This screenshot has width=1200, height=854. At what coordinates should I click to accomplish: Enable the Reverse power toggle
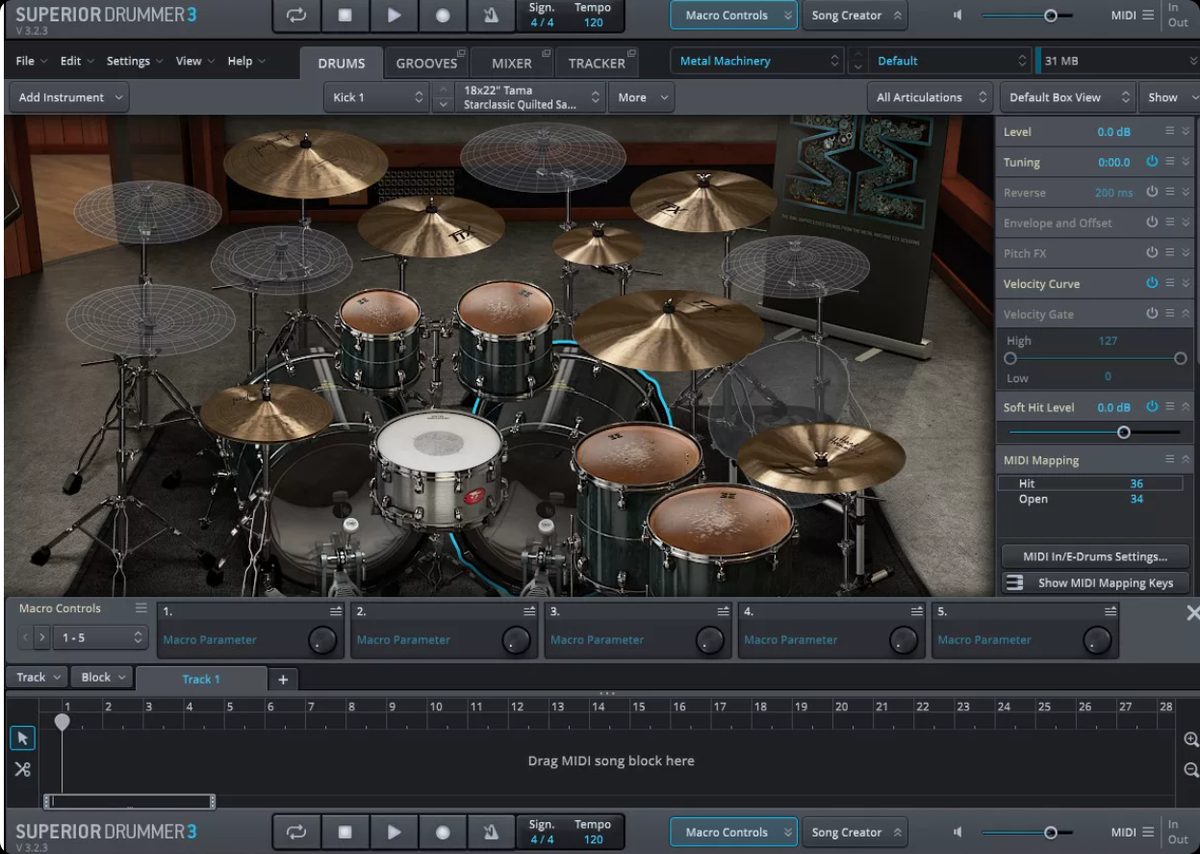click(1152, 192)
